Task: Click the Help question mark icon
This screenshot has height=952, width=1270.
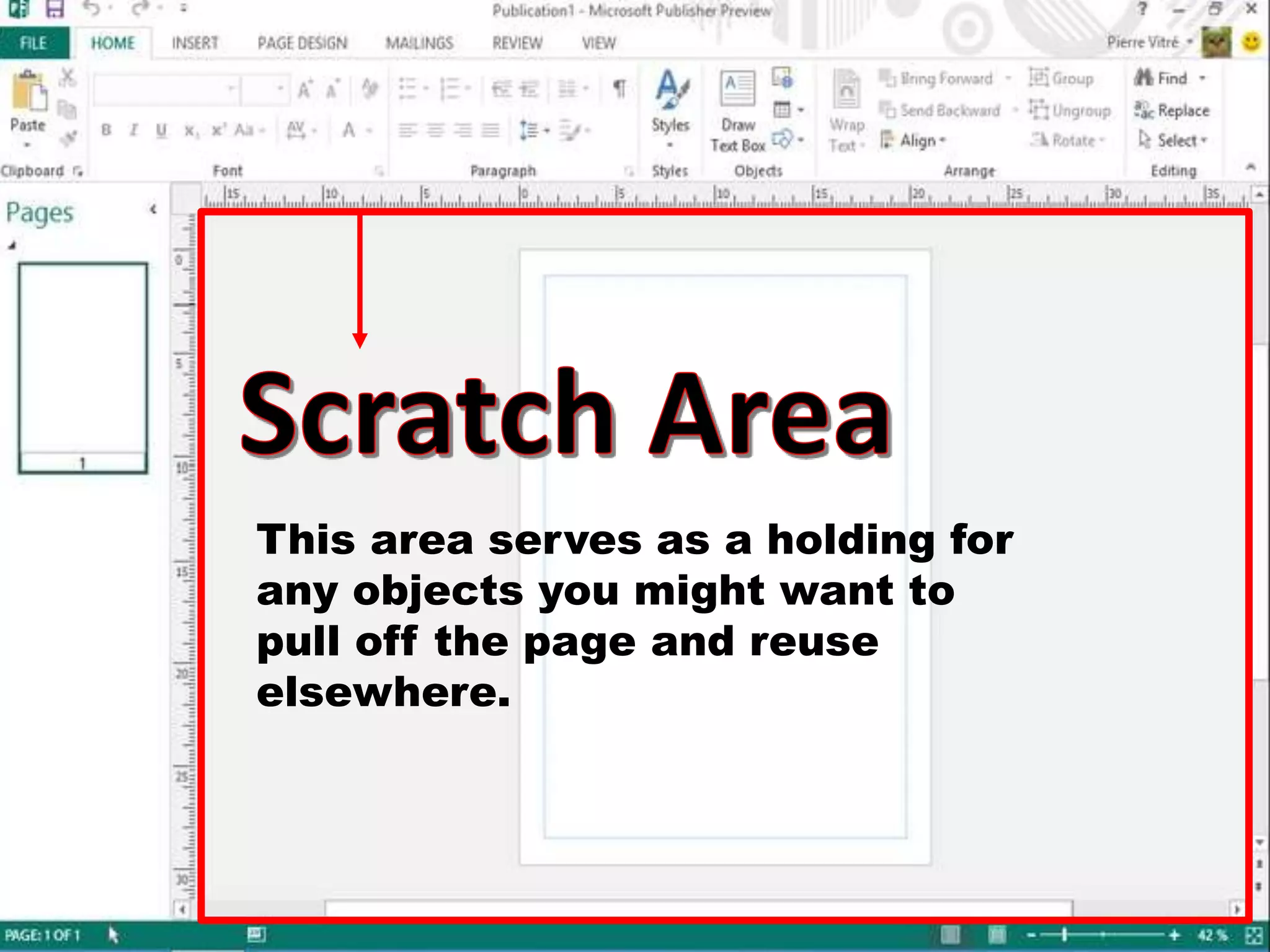Action: (1142, 9)
